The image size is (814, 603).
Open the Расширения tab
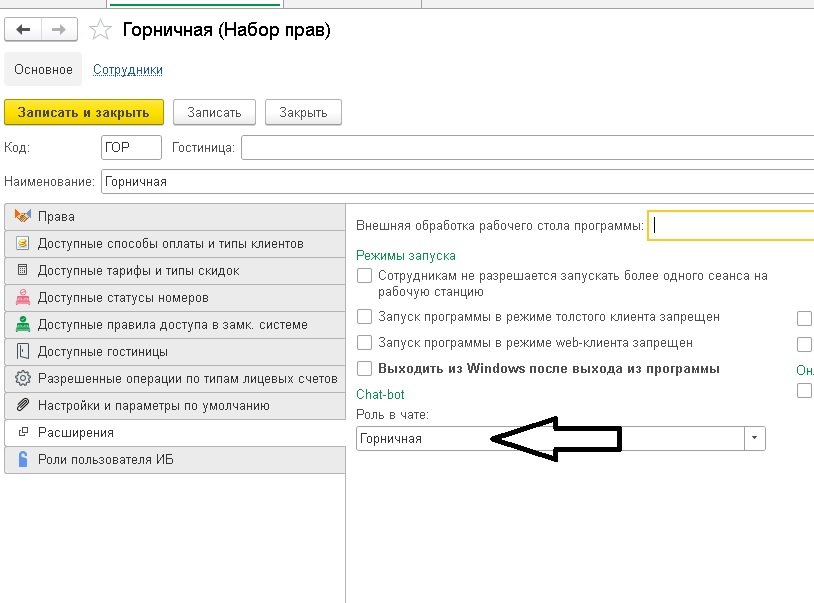coord(76,433)
